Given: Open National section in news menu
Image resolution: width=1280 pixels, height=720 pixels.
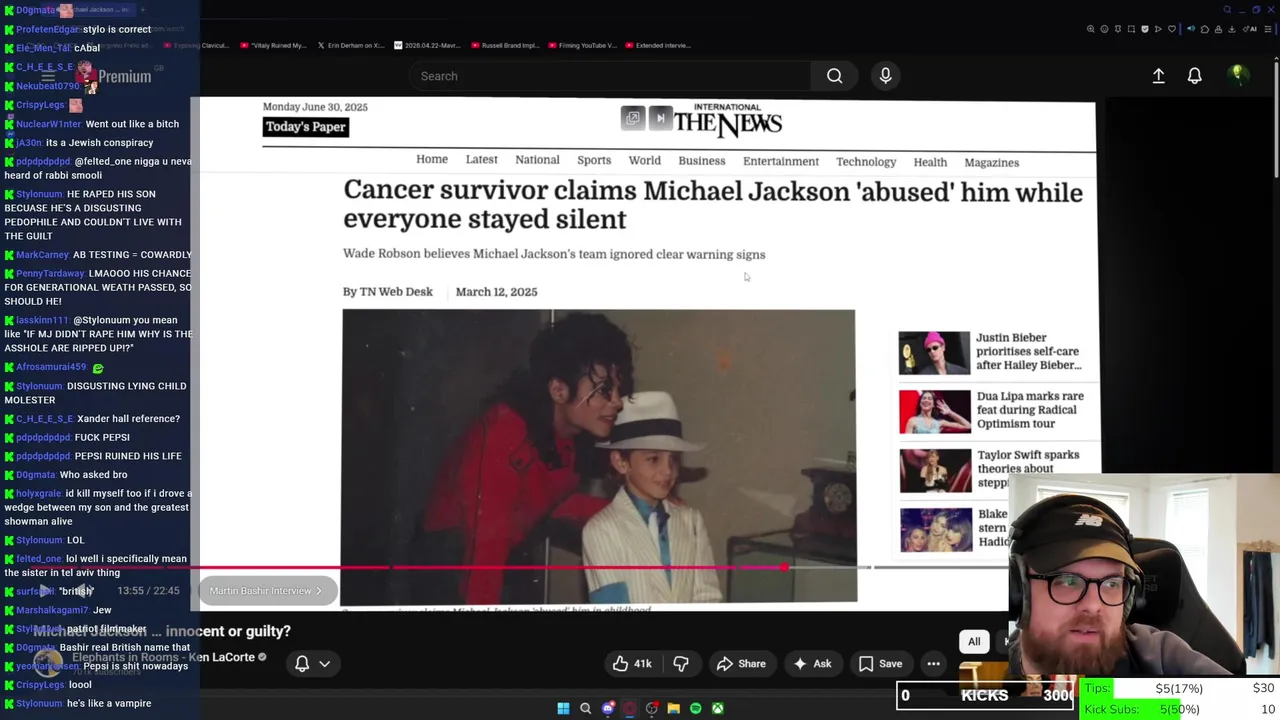Looking at the screenshot, I should click(537, 160).
